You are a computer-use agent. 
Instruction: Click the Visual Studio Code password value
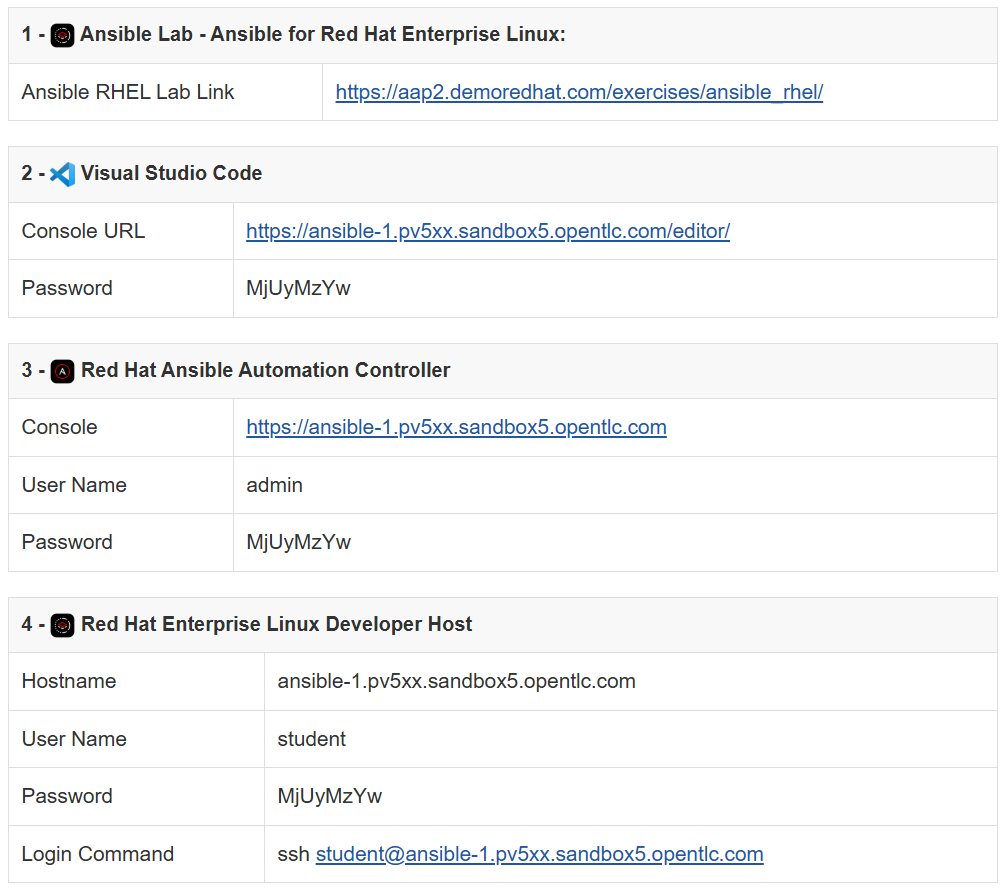(x=298, y=289)
